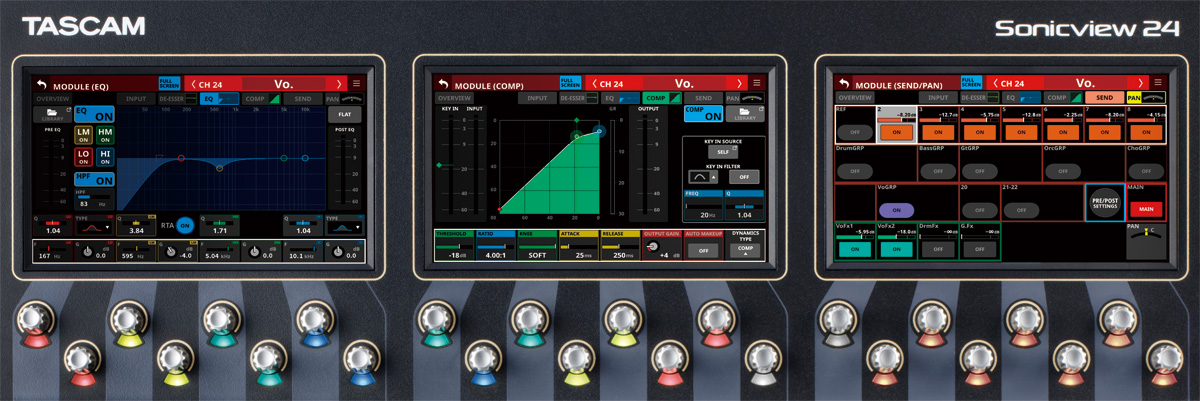
Task: Open hamburger menu on SEND/PAN screen
Action: [1157, 84]
